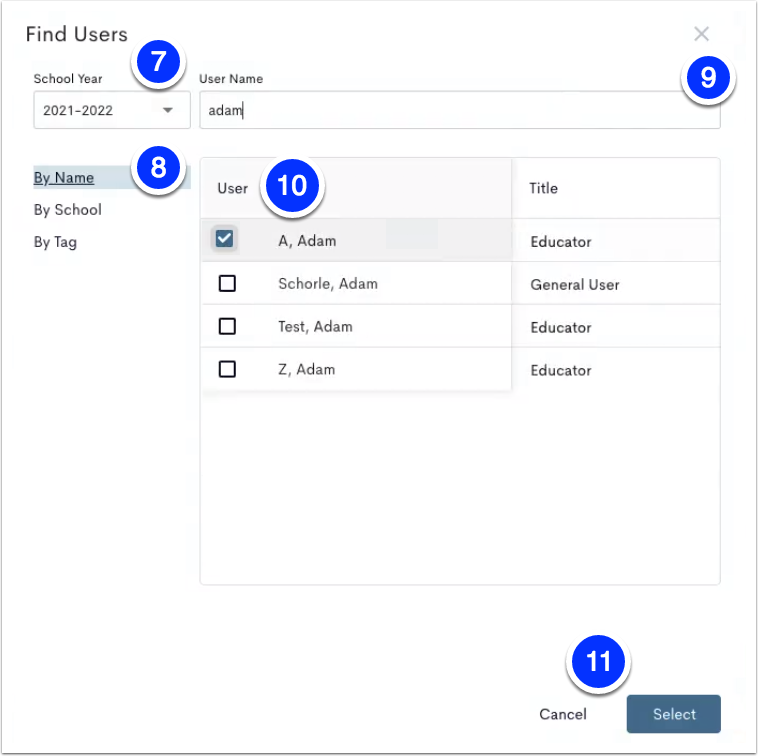Close the Find Users dialog
Screen dimensions: 758x756
(x=701, y=34)
